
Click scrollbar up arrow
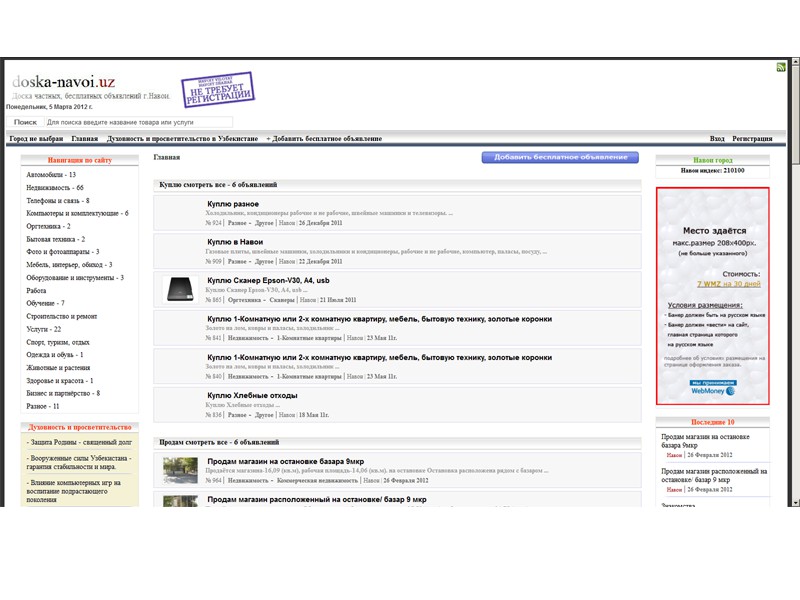pyautogui.click(x=795, y=61)
